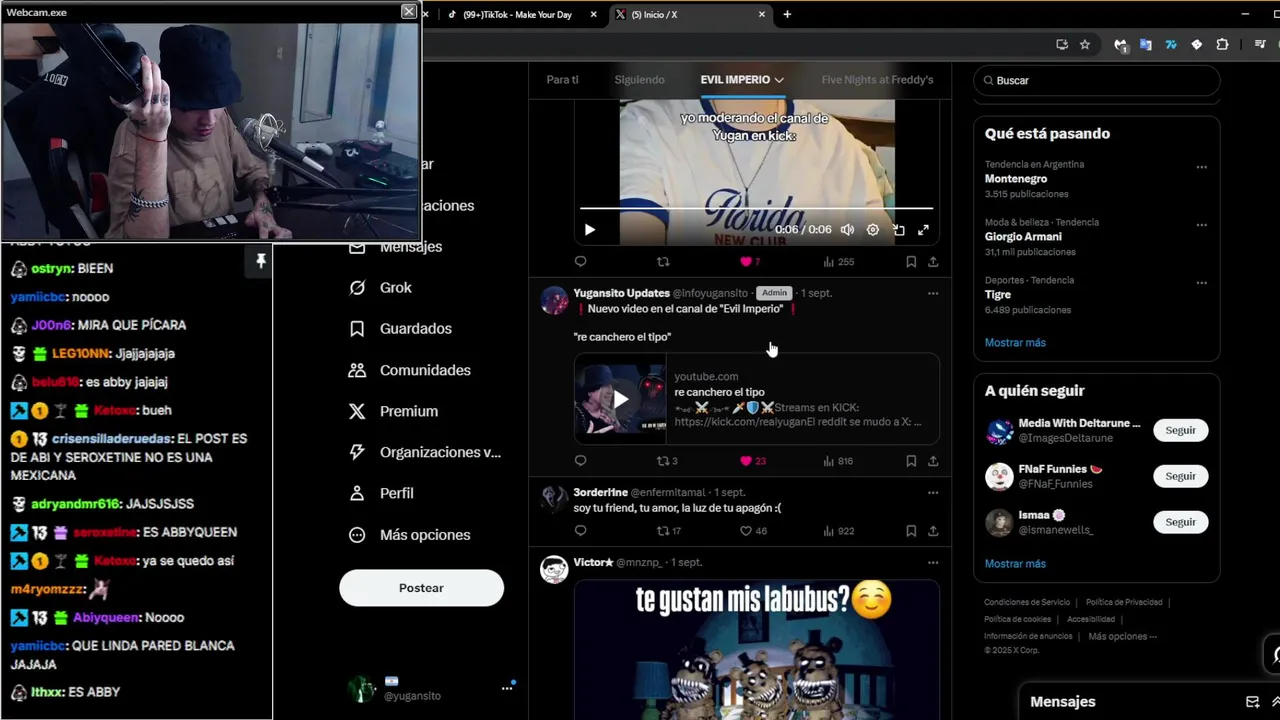This screenshot has height=720, width=1280.
Task: View 816 views on Yugansito Updates post
Action: tap(838, 461)
